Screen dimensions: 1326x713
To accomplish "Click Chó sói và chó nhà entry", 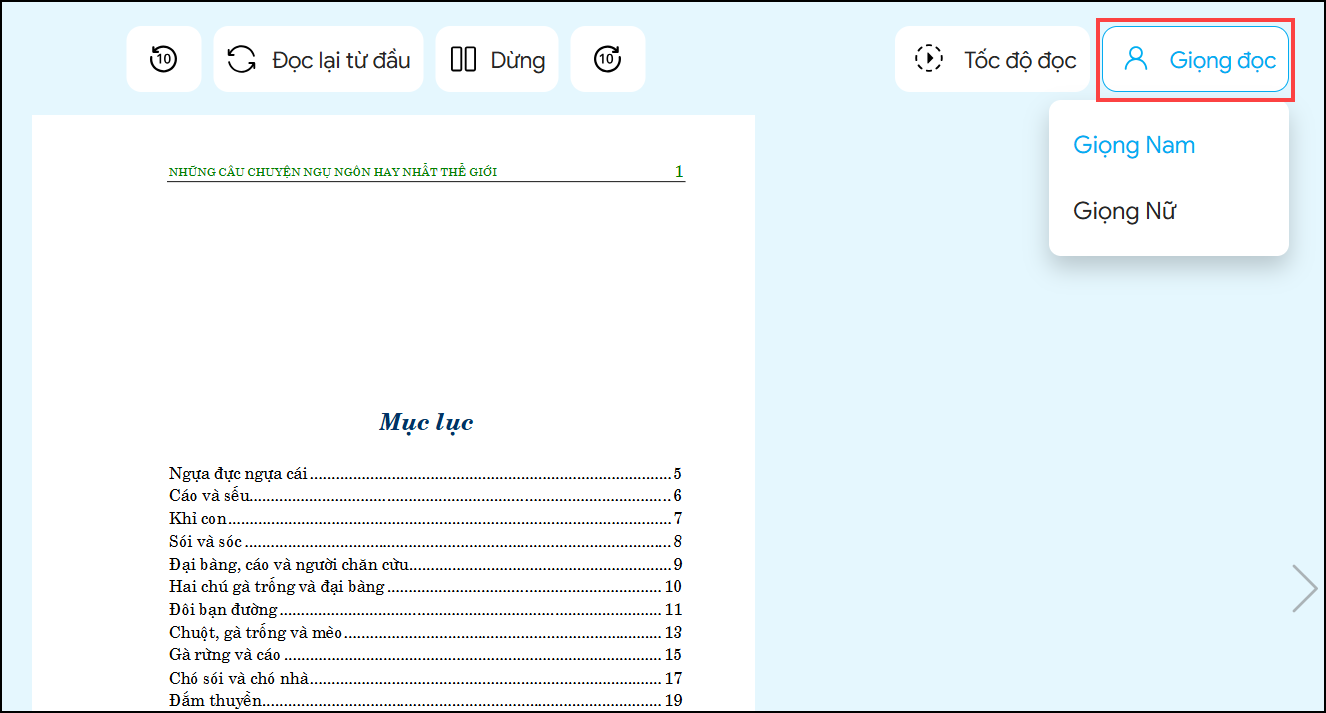I will pos(239,679).
